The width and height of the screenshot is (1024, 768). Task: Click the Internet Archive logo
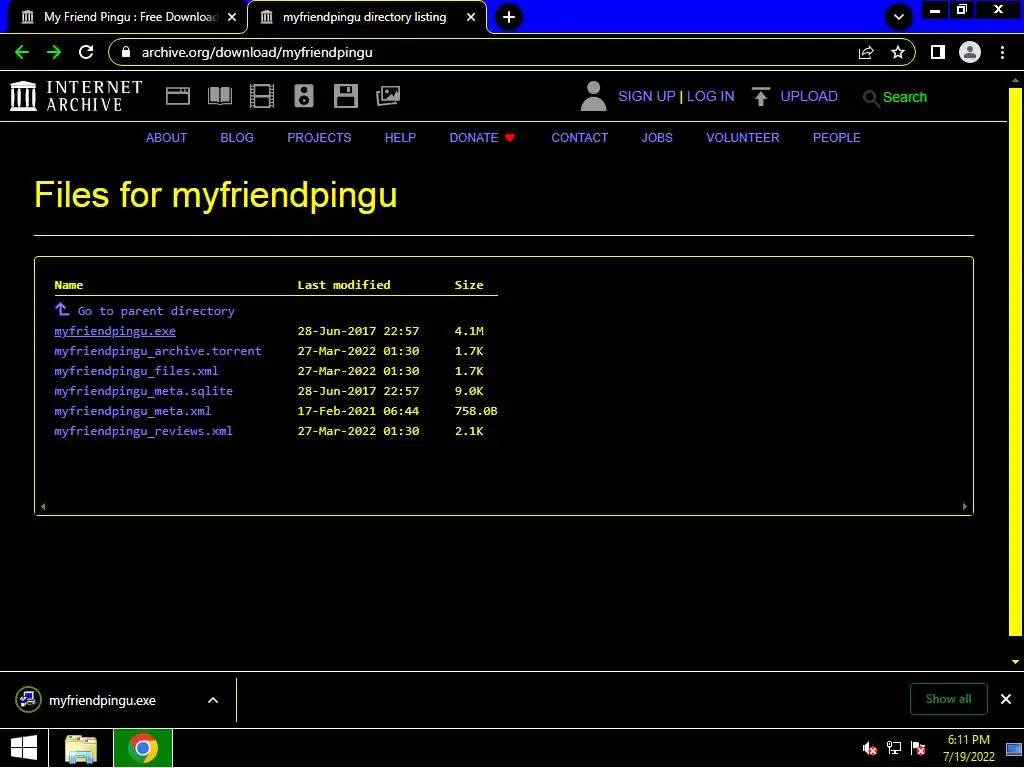pos(76,96)
